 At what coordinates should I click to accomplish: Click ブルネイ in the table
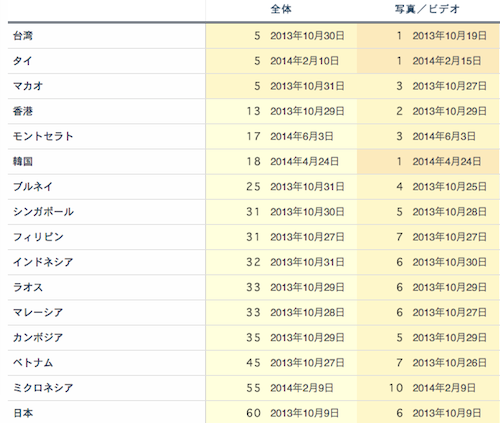click(x=33, y=187)
